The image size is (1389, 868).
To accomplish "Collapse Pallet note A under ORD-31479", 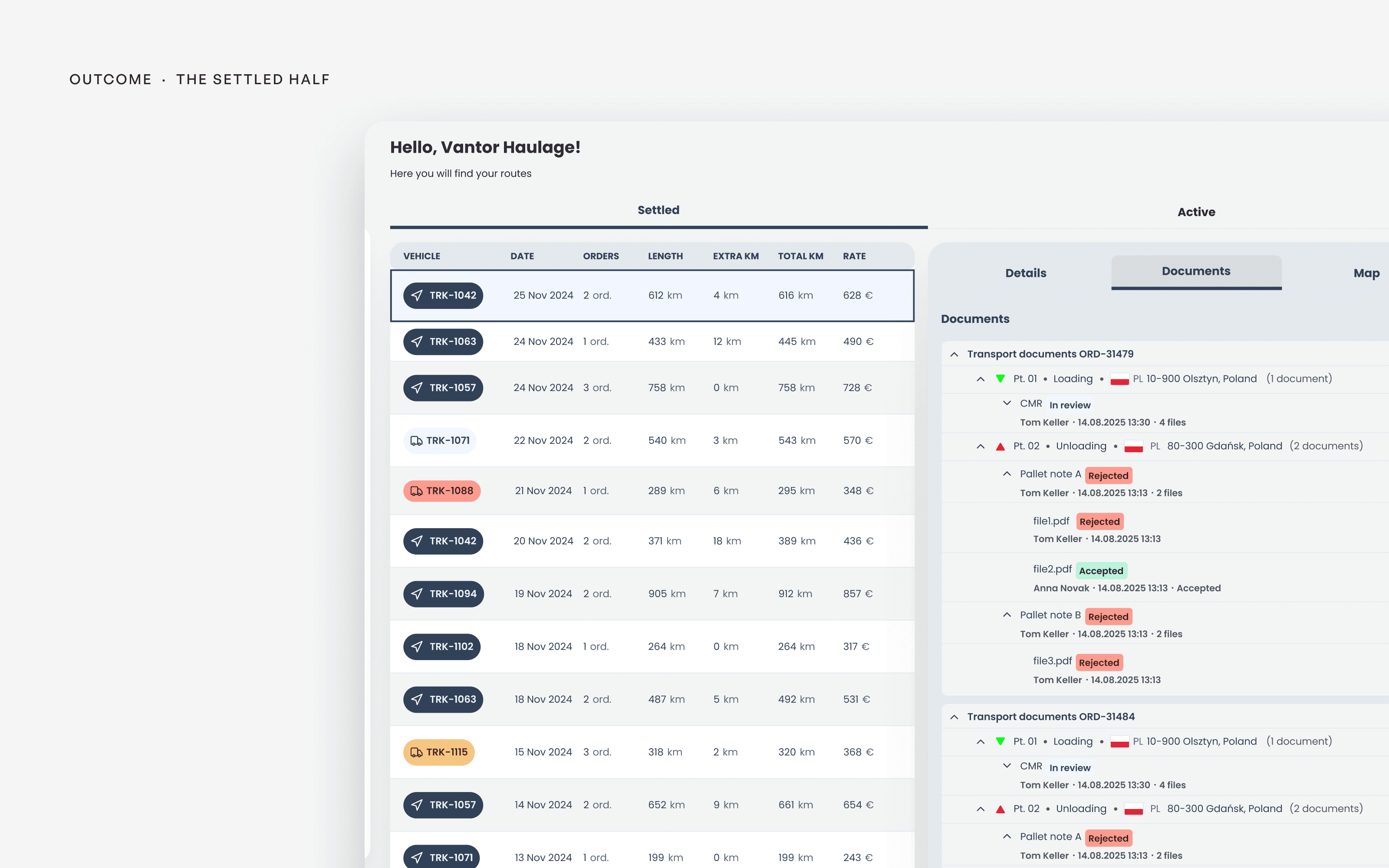I will pyautogui.click(x=1007, y=473).
